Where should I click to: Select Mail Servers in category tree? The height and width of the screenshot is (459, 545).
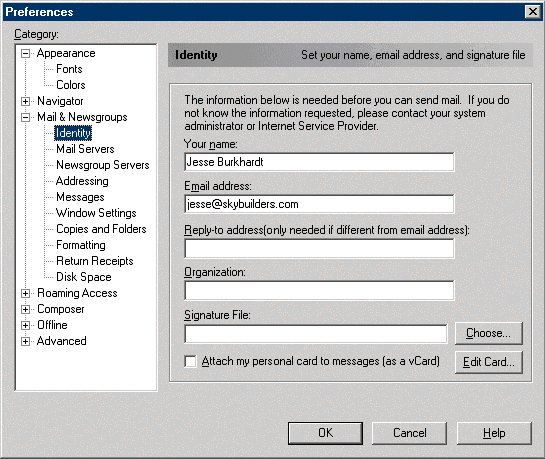(x=85, y=149)
